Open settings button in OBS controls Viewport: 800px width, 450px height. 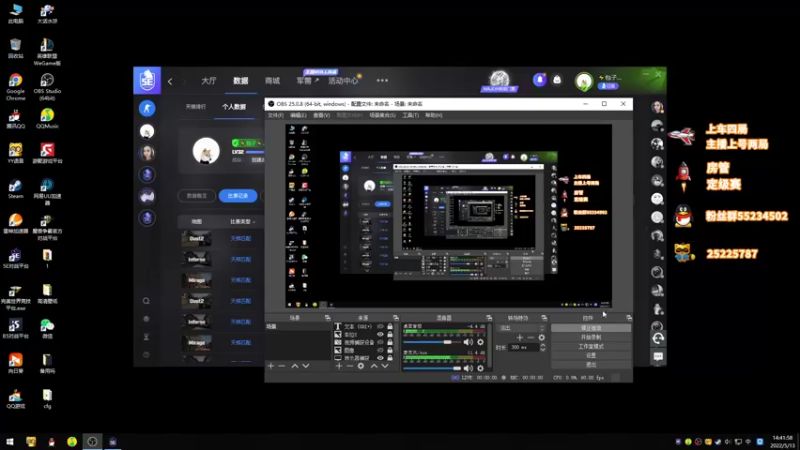tap(591, 355)
